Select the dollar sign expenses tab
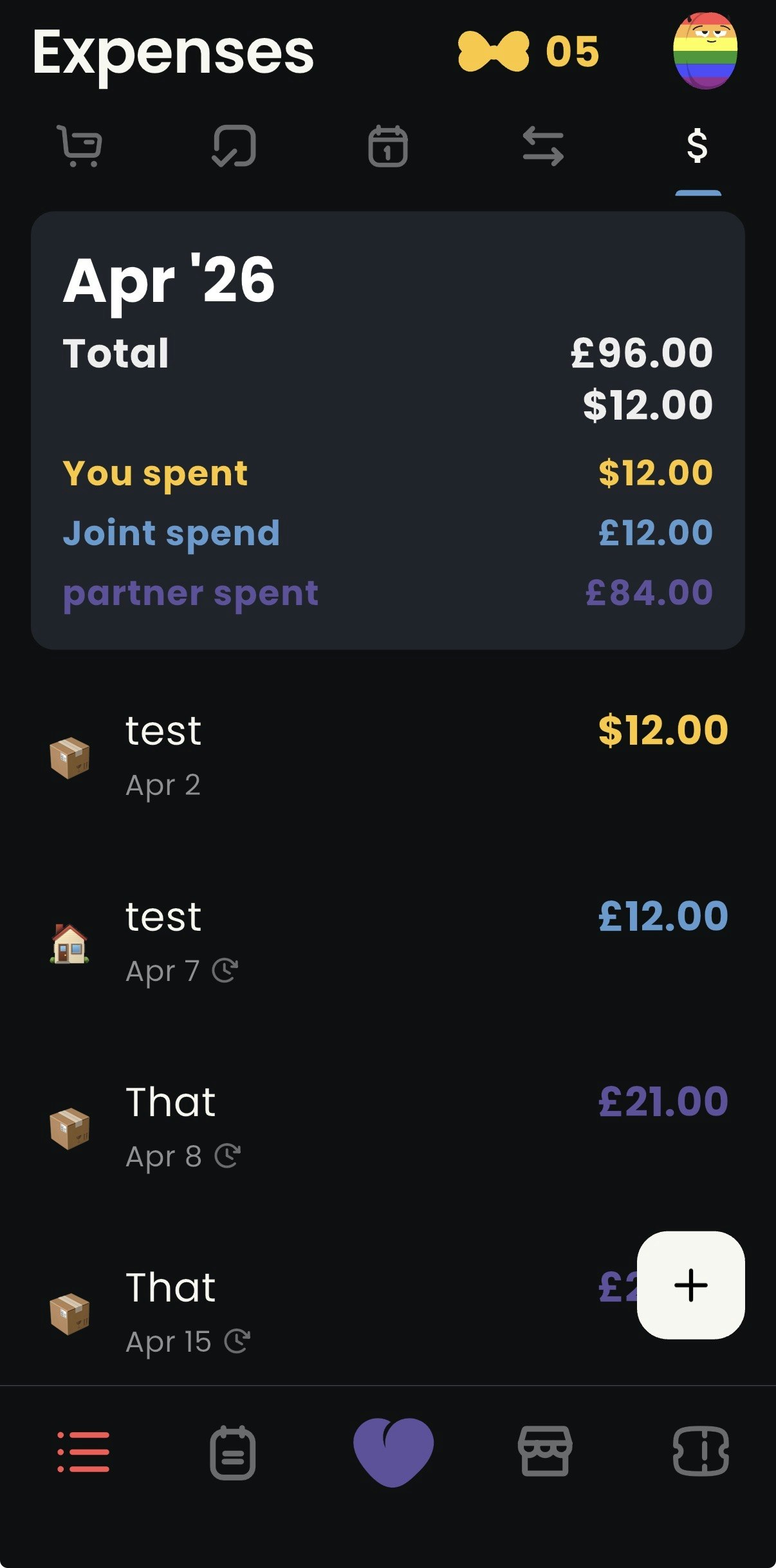 tap(697, 146)
